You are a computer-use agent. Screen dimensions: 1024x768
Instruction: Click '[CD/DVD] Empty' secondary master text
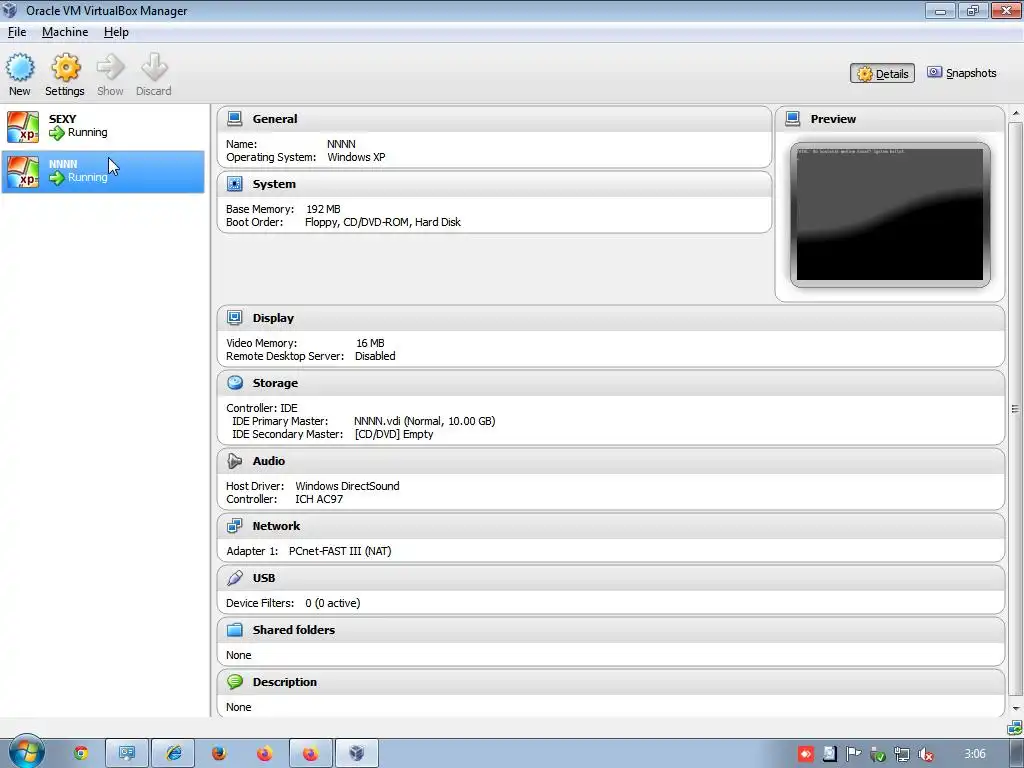394,434
